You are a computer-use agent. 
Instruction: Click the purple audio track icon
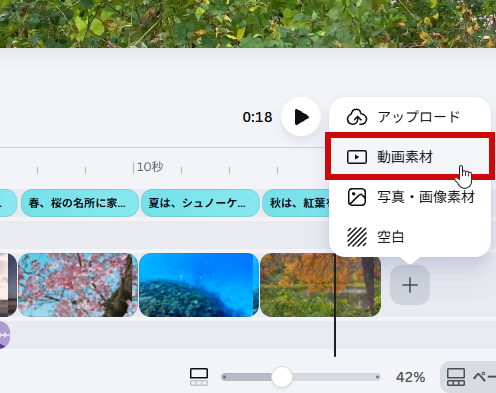4,335
